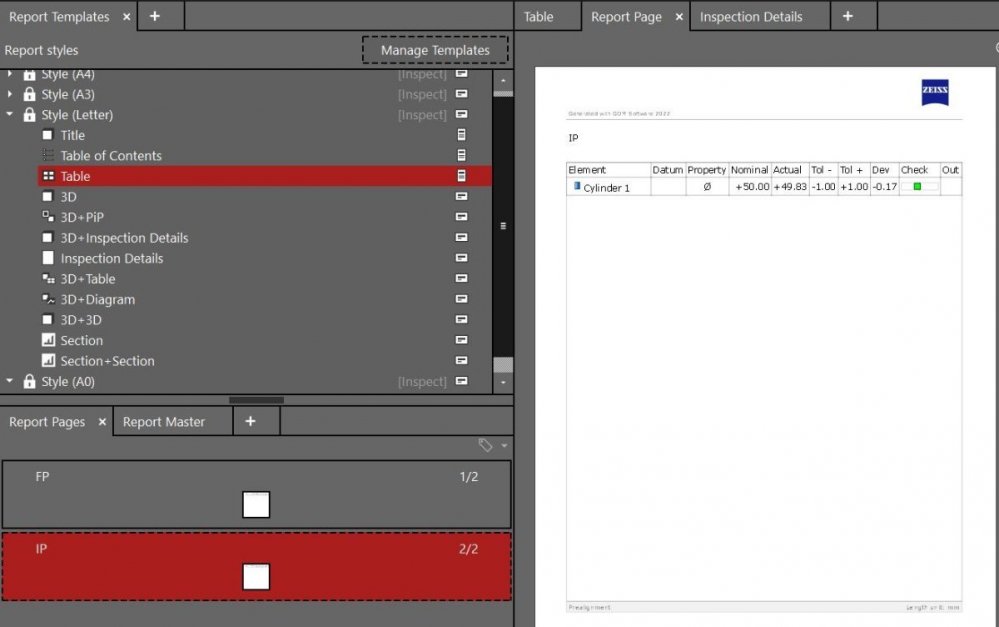Viewport: 999px width, 627px height.
Task: Expand the Style (A4) tree node
Action: click(x=10, y=74)
